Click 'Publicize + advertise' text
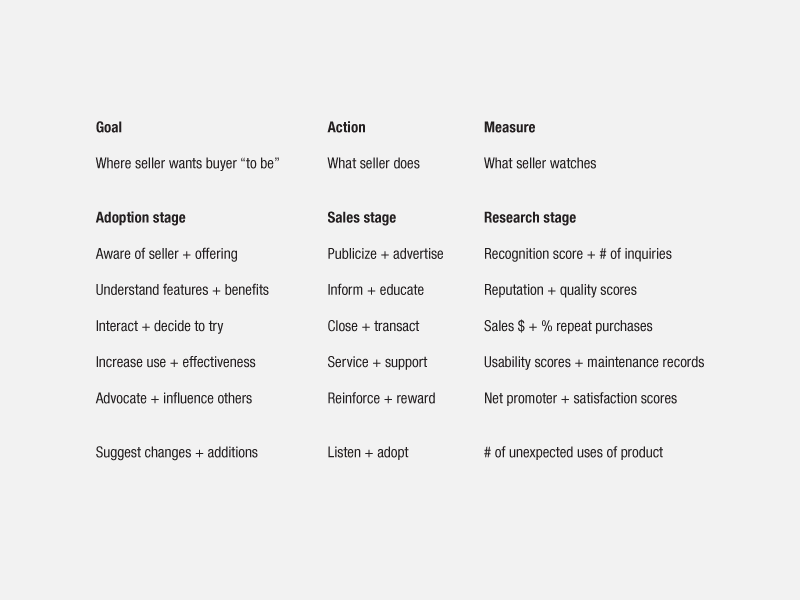 click(x=385, y=254)
